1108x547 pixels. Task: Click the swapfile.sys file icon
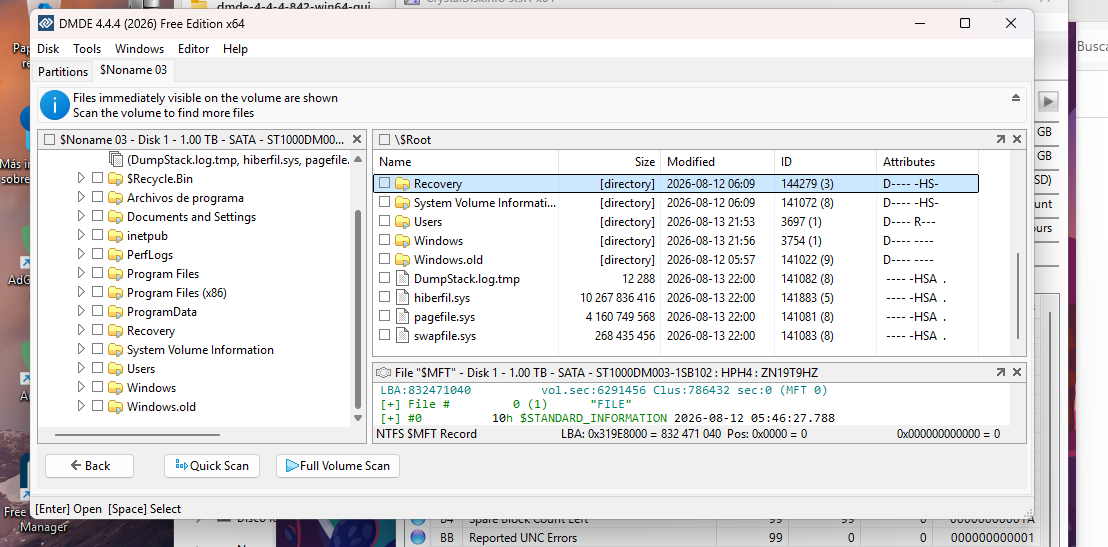[403, 336]
